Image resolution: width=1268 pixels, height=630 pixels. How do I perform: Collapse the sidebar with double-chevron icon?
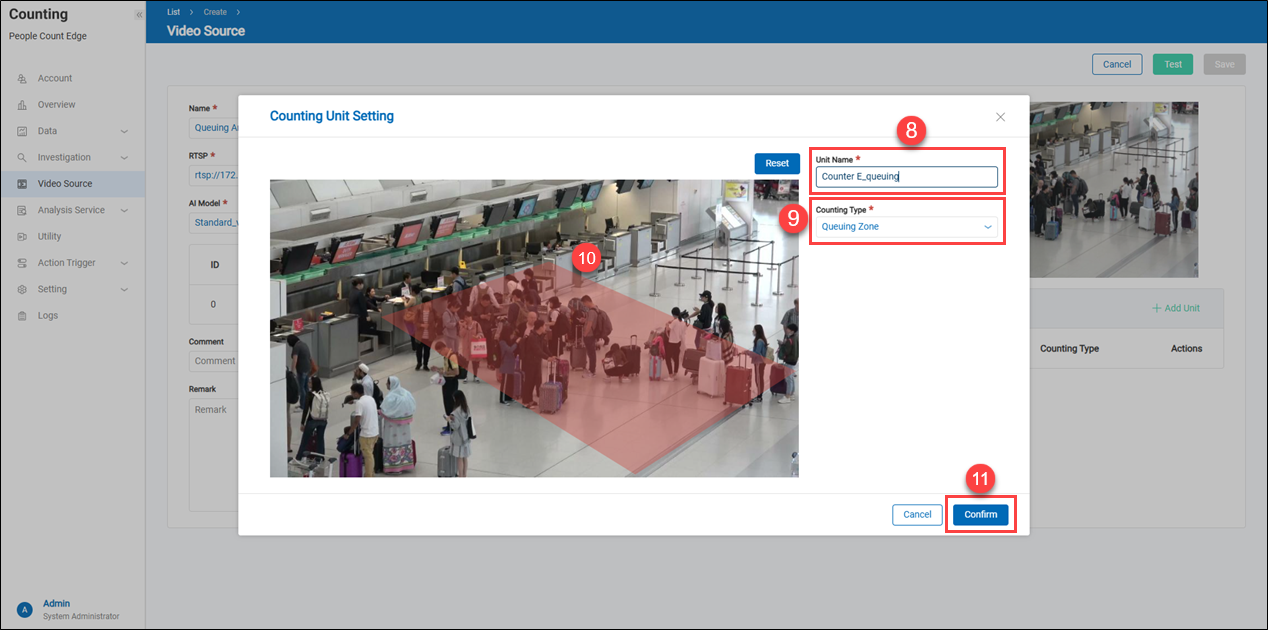(139, 15)
